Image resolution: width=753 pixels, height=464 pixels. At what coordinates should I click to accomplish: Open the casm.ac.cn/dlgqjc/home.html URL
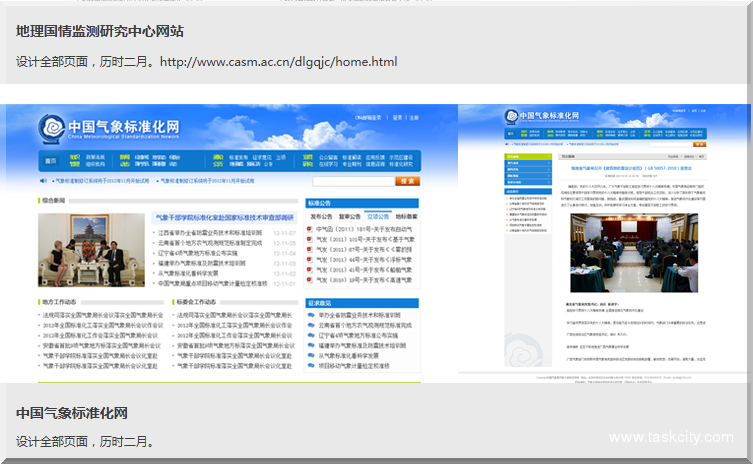tap(279, 62)
